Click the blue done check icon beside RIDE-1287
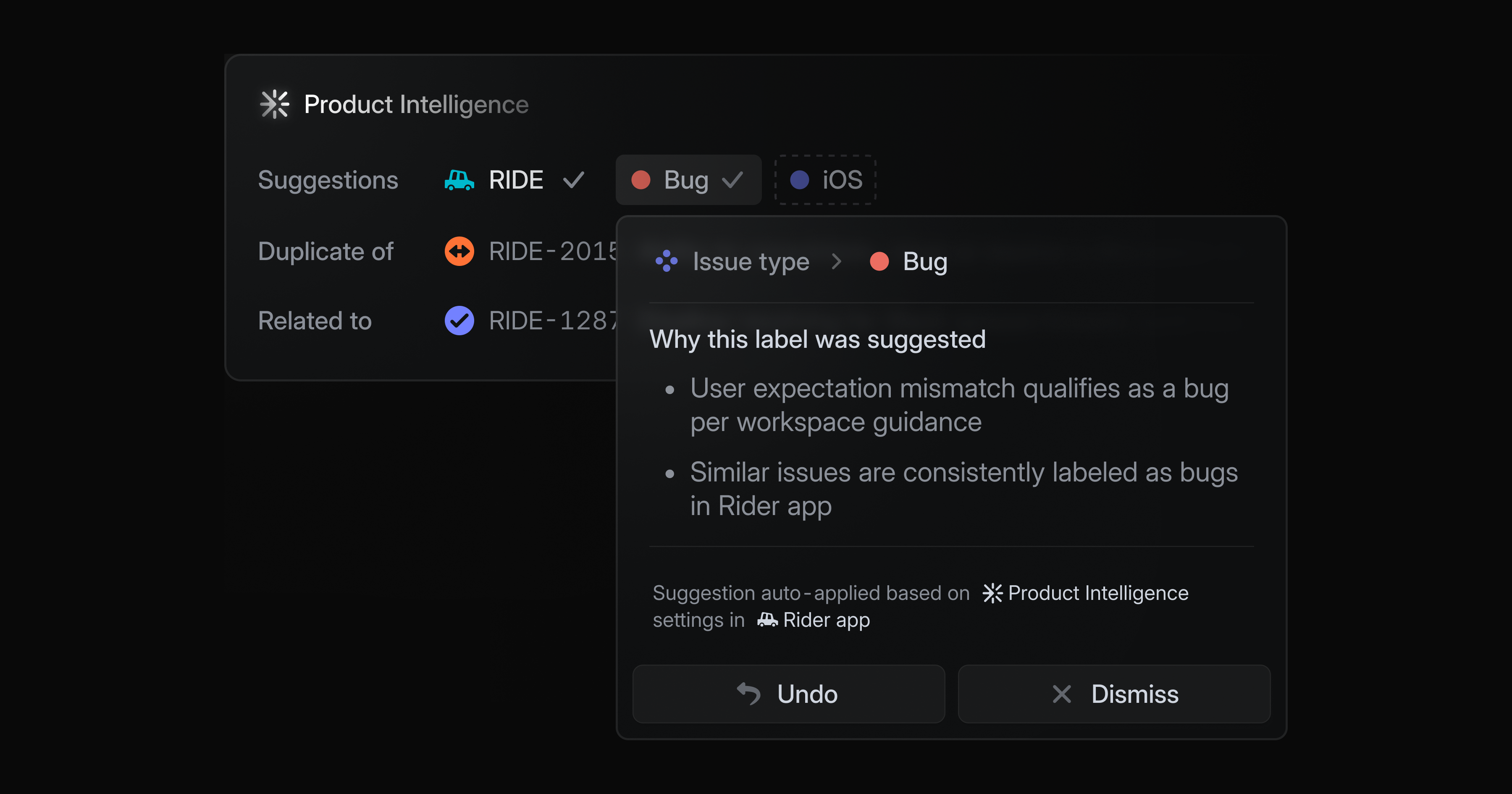This screenshot has width=1512, height=794. coord(459,321)
